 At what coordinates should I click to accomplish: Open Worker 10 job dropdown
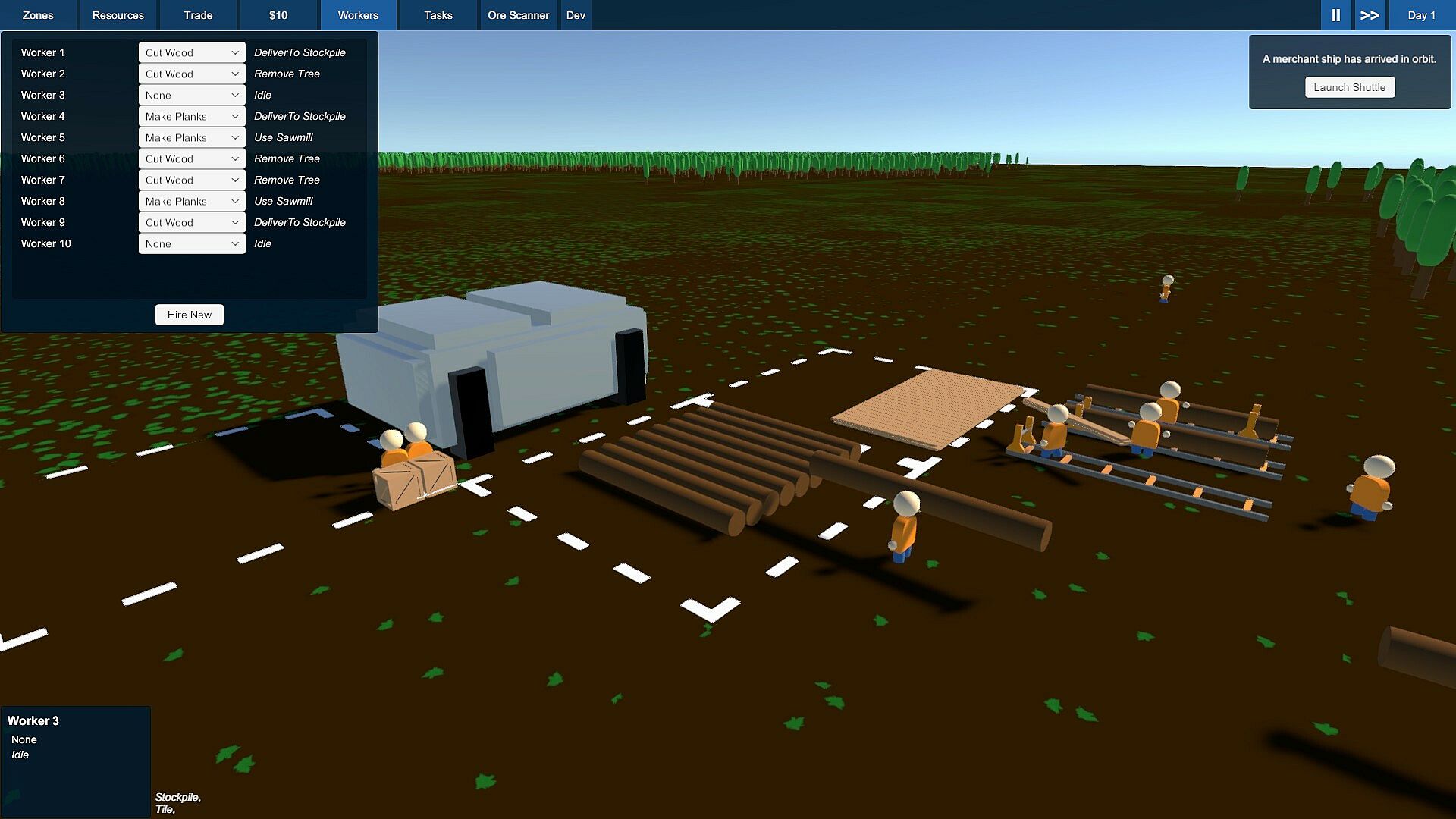[x=192, y=243]
